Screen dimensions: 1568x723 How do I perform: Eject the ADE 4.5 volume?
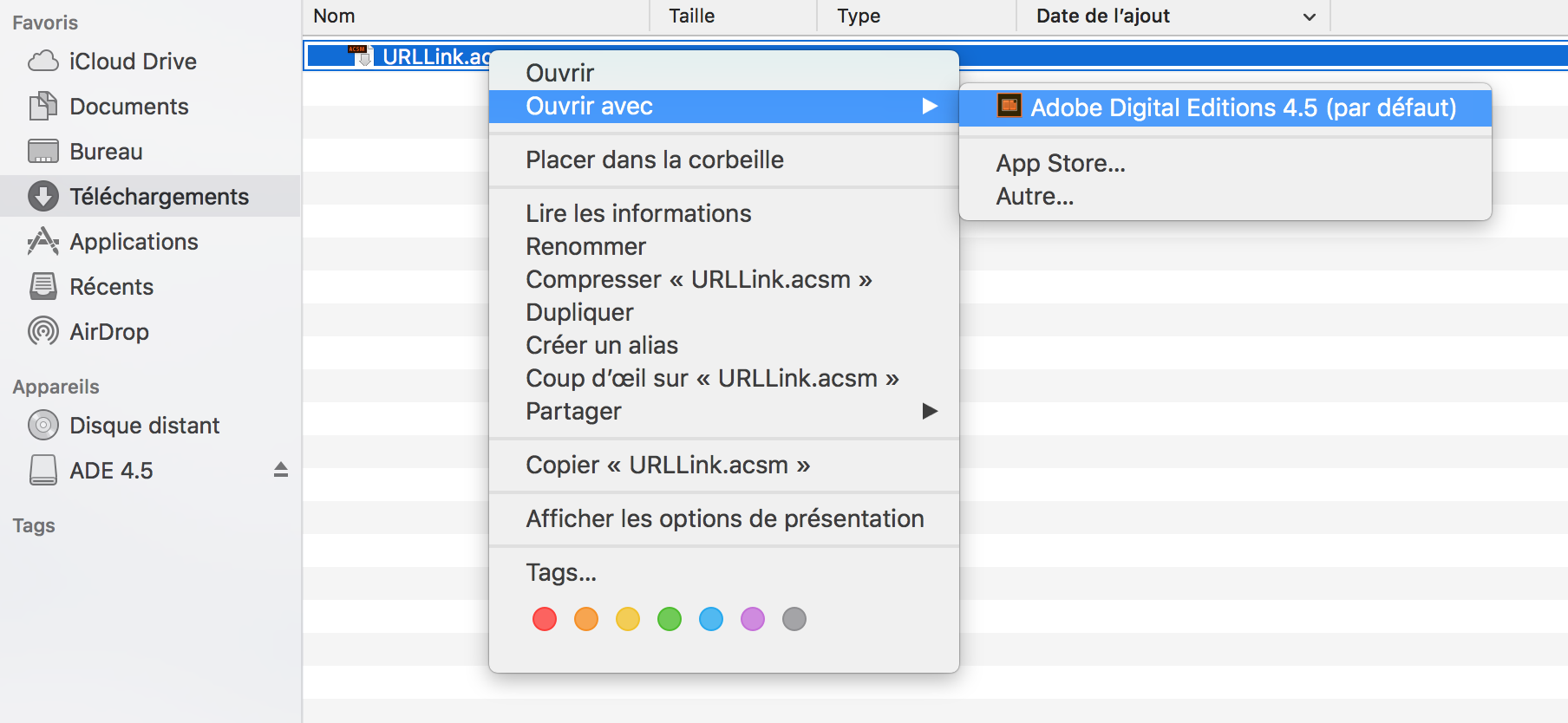[x=280, y=470]
